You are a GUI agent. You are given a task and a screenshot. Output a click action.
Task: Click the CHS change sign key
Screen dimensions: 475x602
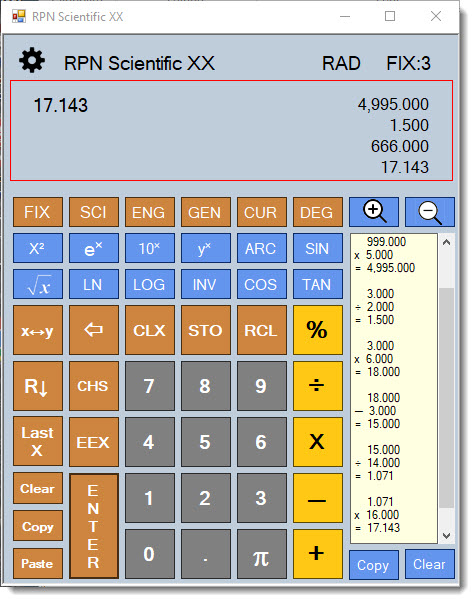pyautogui.click(x=94, y=386)
